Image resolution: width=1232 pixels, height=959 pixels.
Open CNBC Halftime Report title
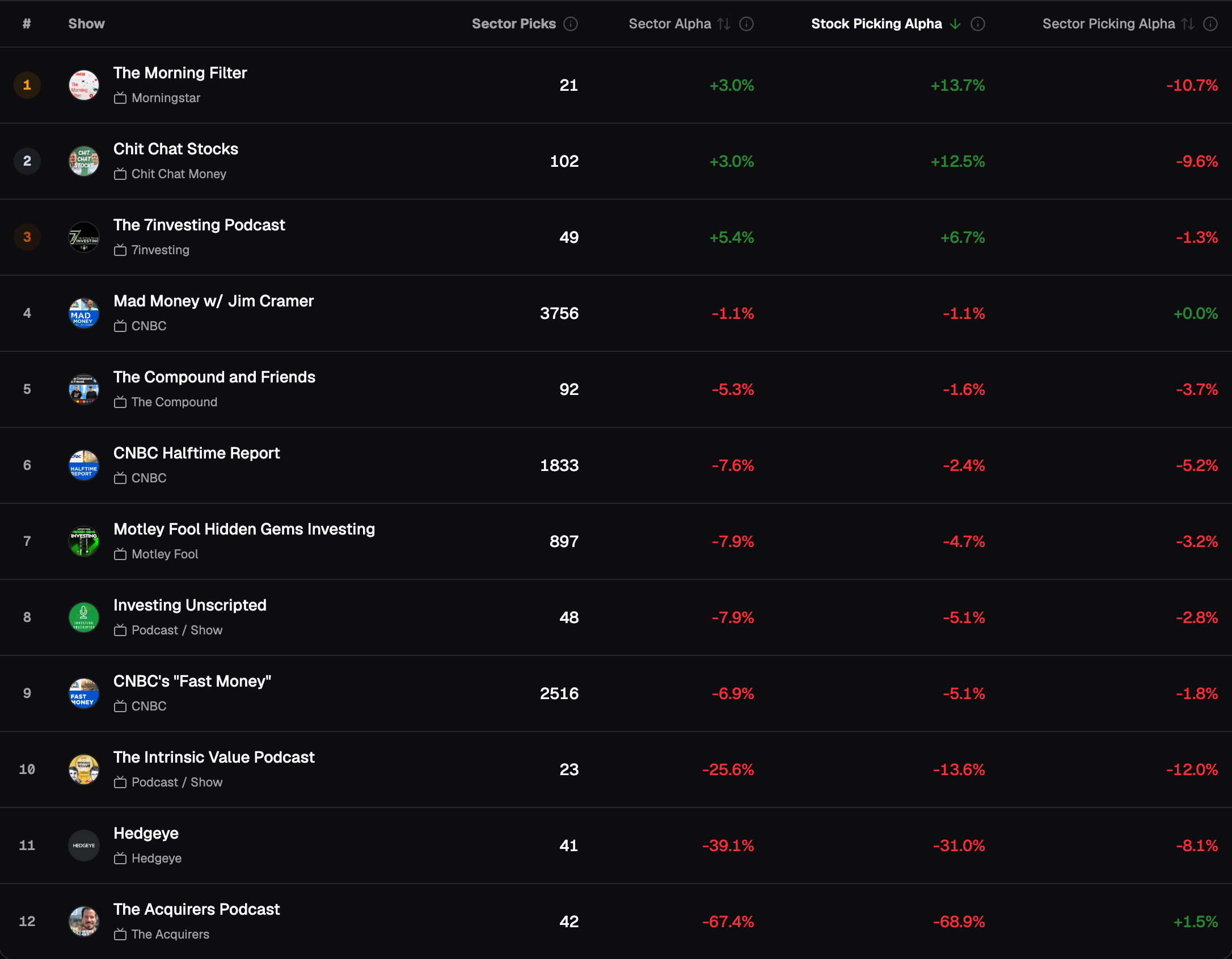click(x=197, y=453)
